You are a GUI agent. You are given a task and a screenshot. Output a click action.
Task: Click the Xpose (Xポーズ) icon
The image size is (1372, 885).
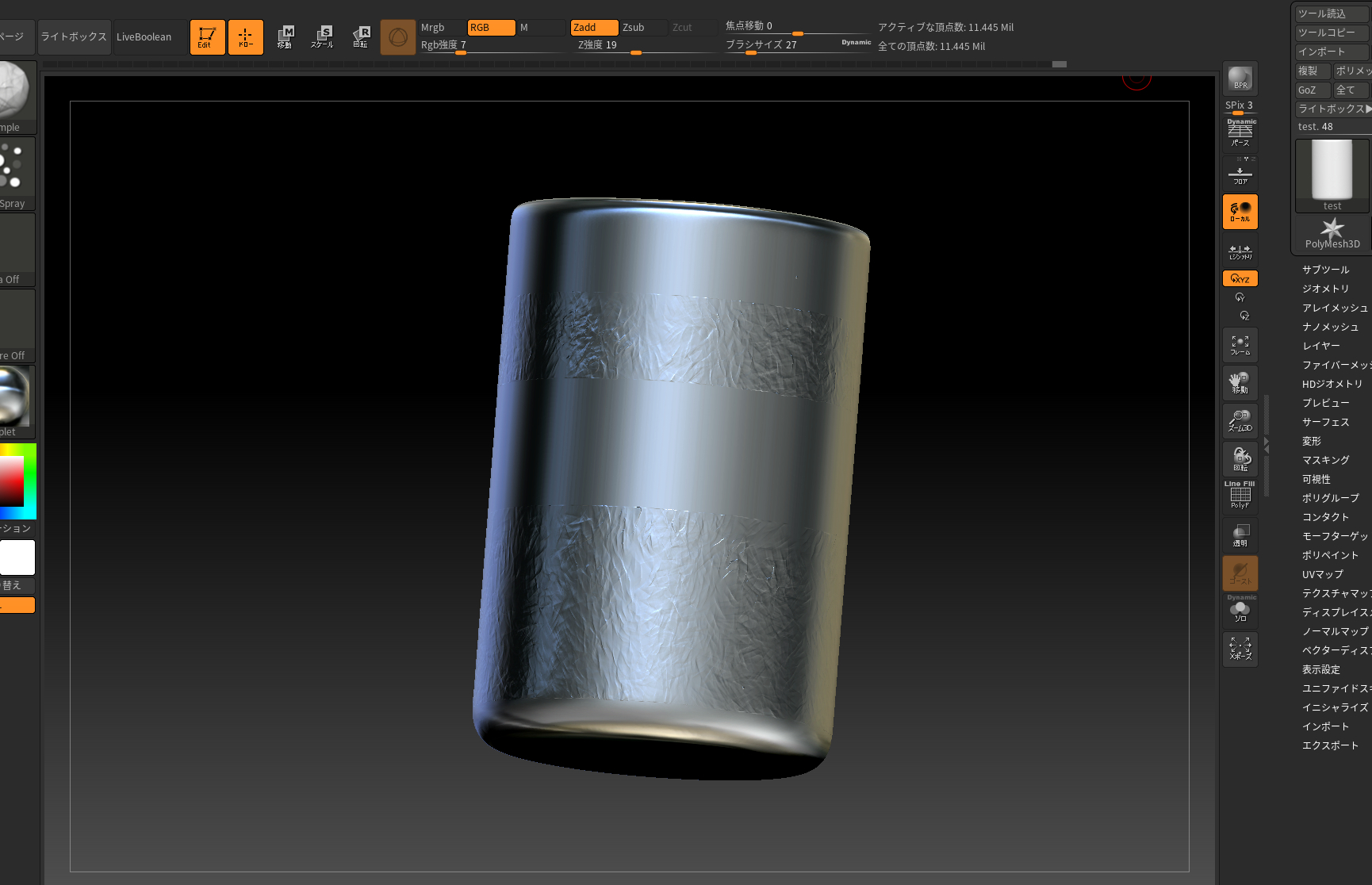click(x=1240, y=649)
